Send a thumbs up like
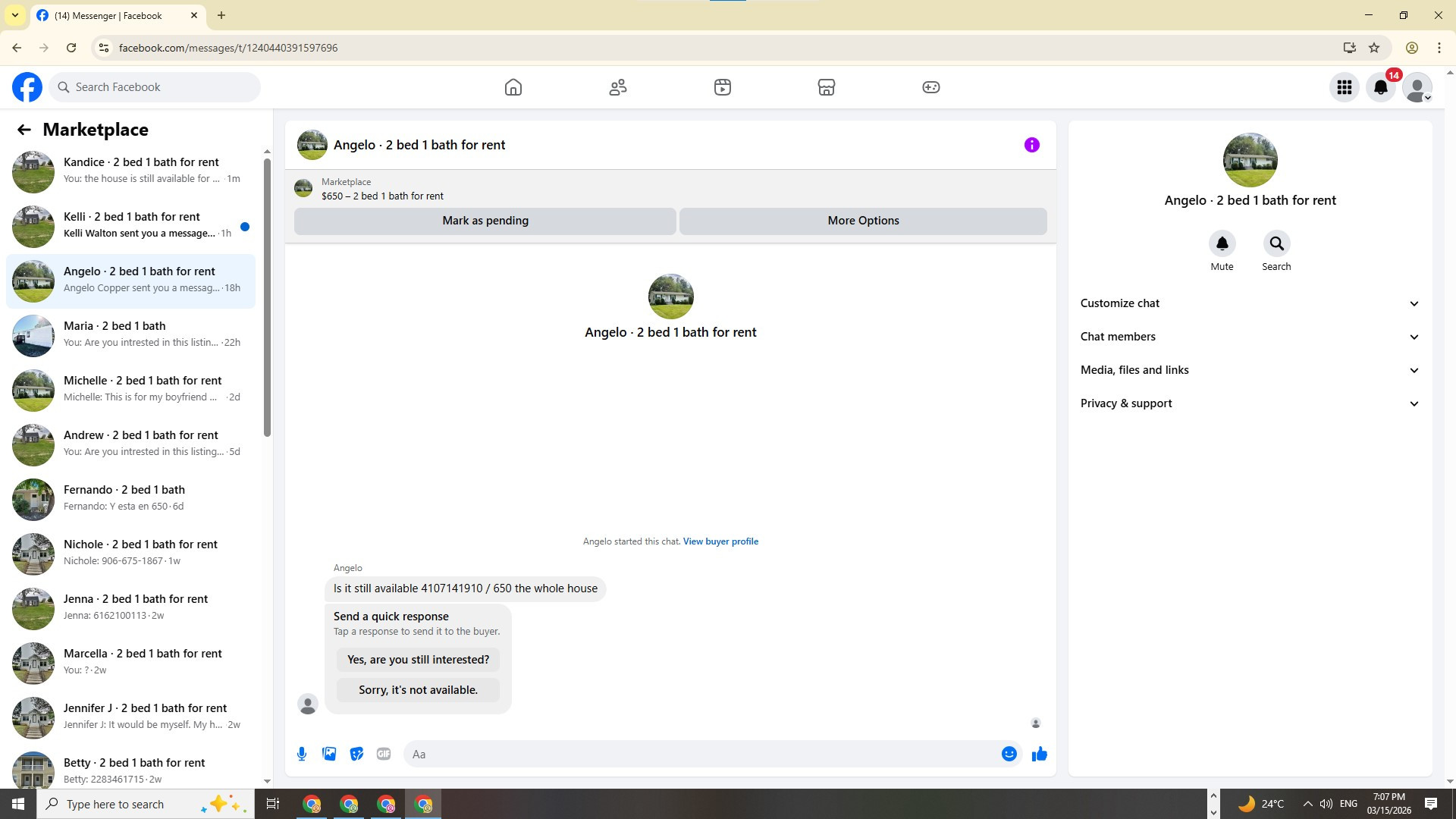This screenshot has height=819, width=1456. click(1039, 754)
